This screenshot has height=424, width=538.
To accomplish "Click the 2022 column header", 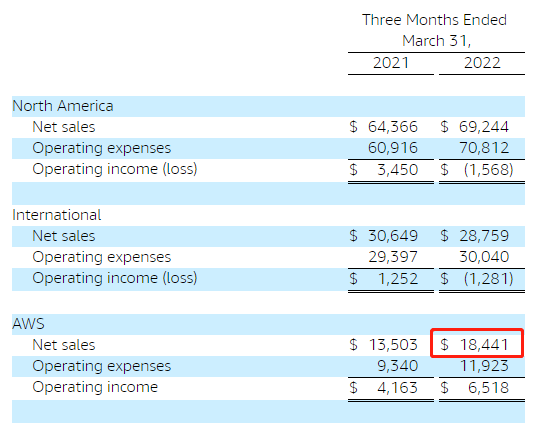I will tap(482, 63).
